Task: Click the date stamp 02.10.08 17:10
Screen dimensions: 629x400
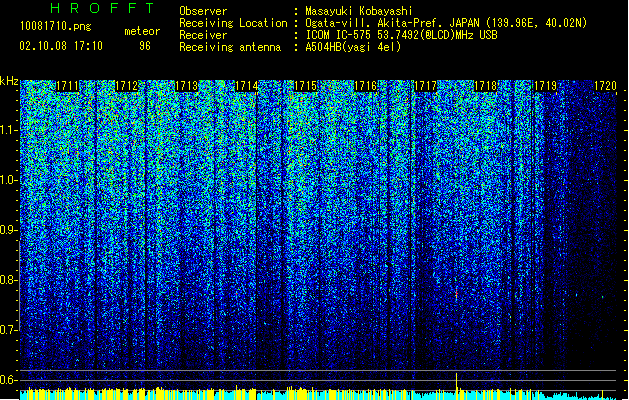Action: pyautogui.click(x=61, y=46)
